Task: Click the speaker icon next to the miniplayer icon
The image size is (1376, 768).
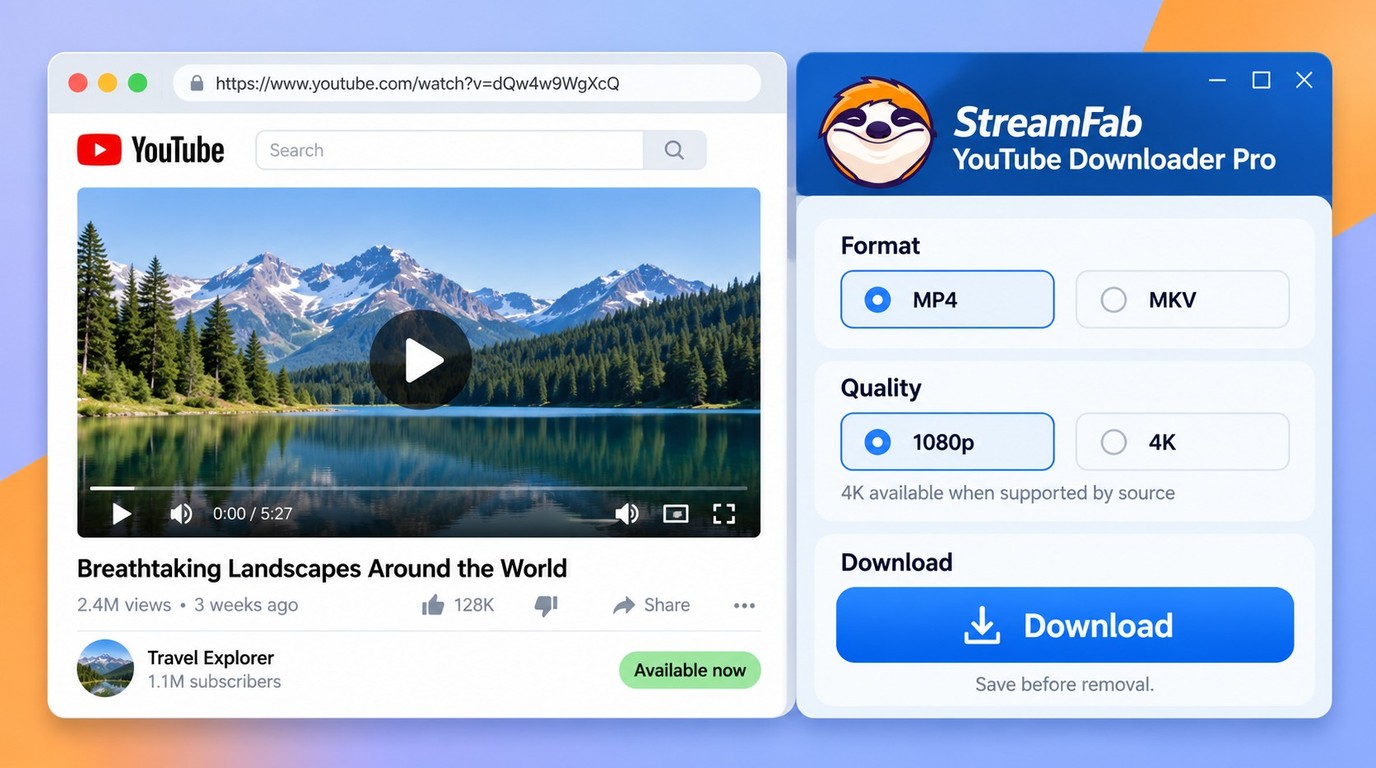Action: 627,514
